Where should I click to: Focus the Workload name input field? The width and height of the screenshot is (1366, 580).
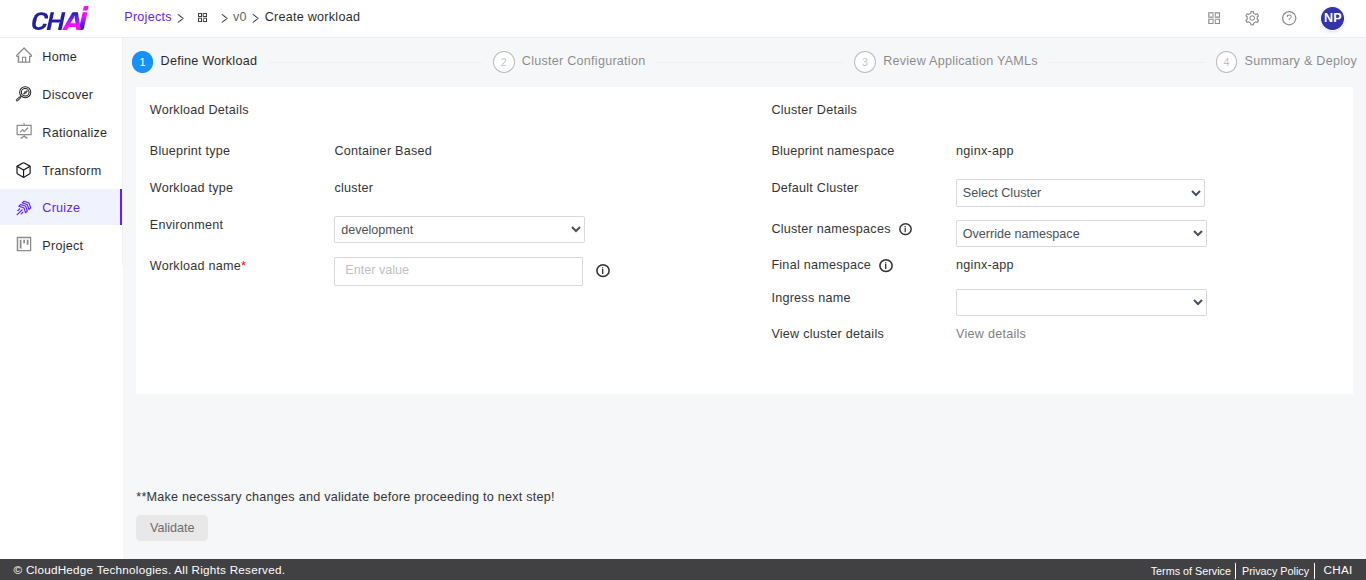pos(458,271)
